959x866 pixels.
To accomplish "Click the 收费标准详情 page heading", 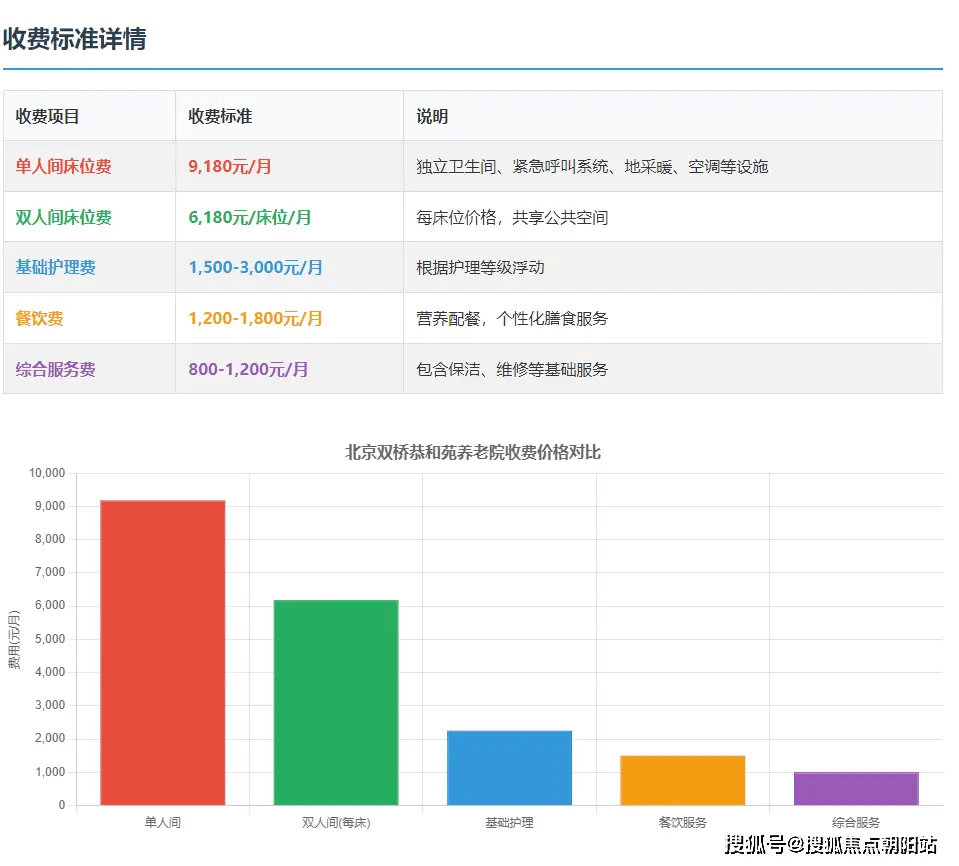I will tap(75, 39).
